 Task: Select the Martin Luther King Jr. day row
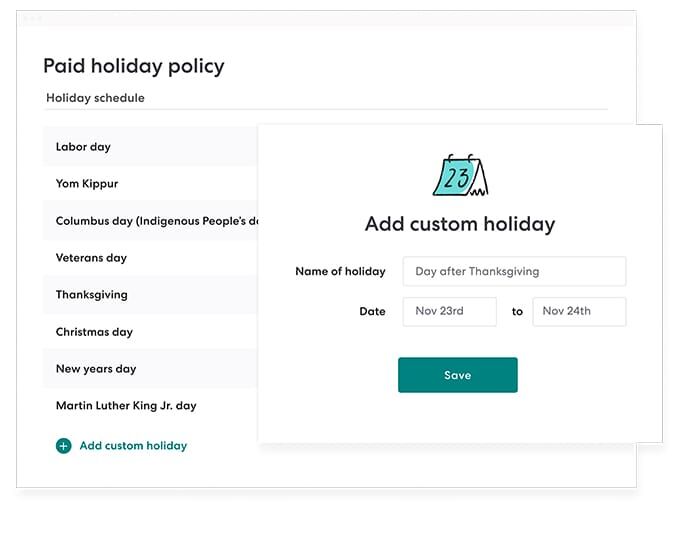tap(150, 405)
